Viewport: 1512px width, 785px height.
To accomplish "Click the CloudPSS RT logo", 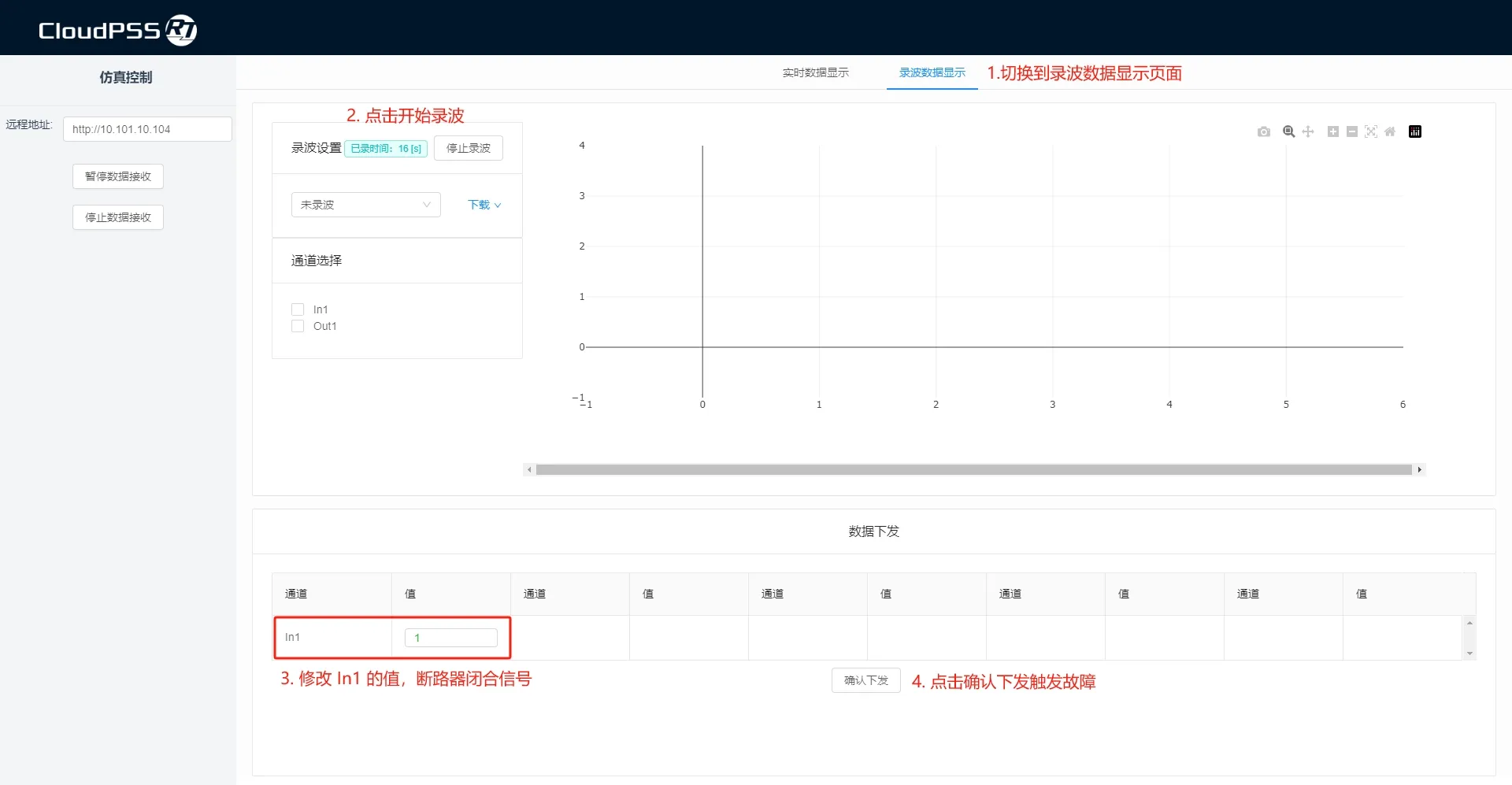I will click(x=117, y=30).
